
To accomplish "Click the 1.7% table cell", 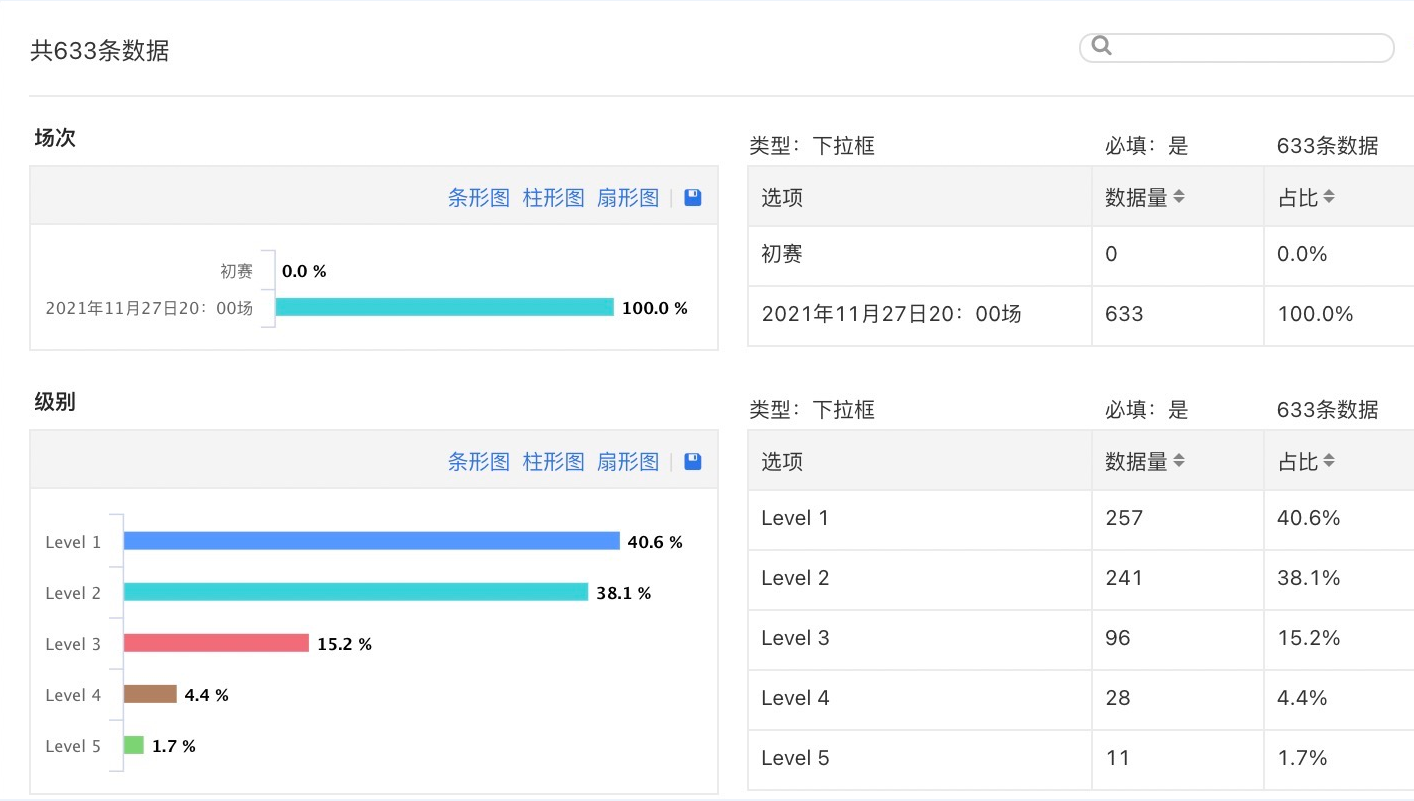I will coord(1339,759).
